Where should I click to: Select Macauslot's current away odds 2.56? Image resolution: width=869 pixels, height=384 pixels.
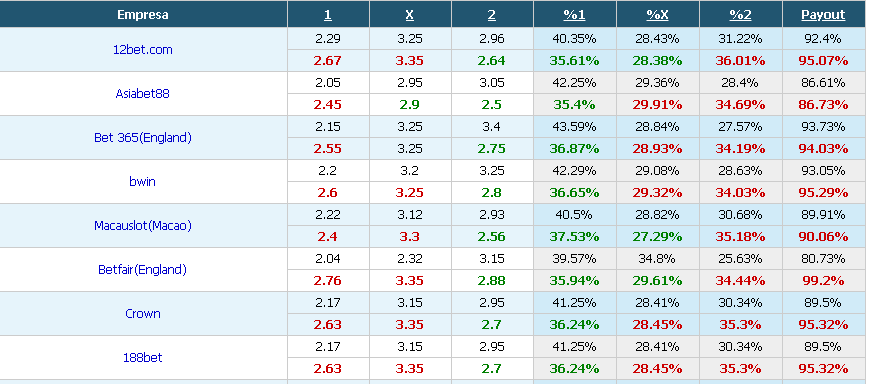492,237
